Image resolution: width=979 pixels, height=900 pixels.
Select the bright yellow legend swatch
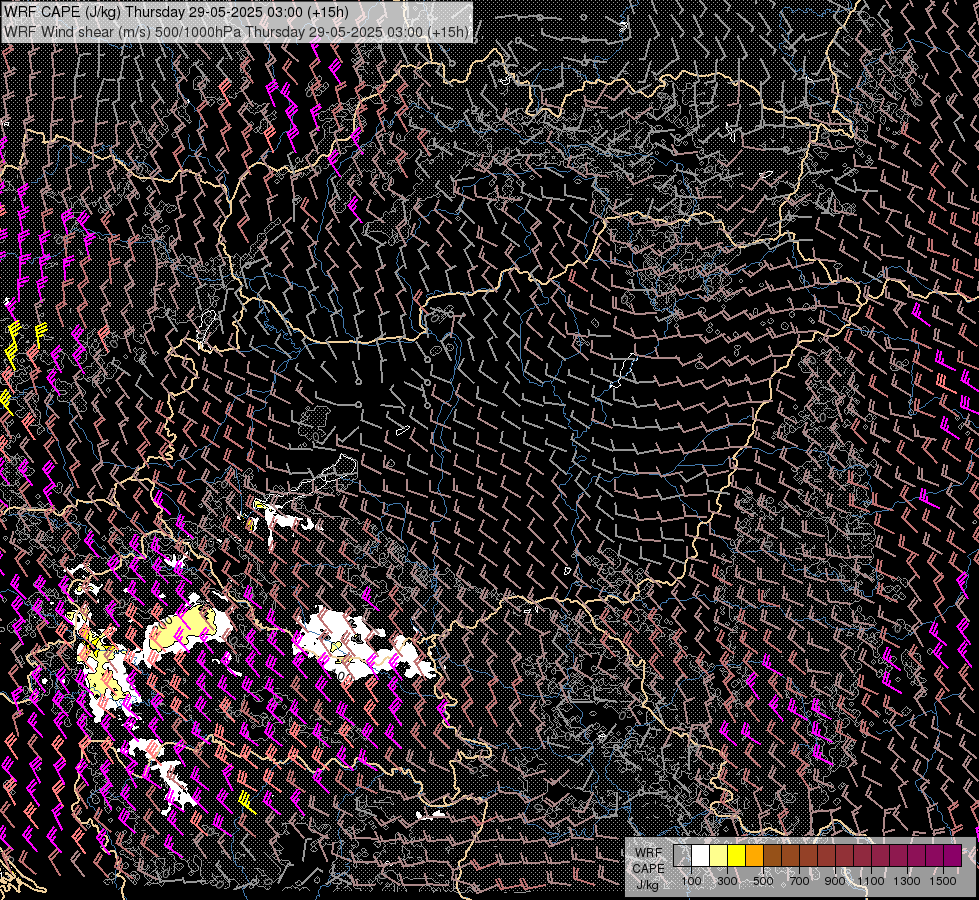point(737,855)
